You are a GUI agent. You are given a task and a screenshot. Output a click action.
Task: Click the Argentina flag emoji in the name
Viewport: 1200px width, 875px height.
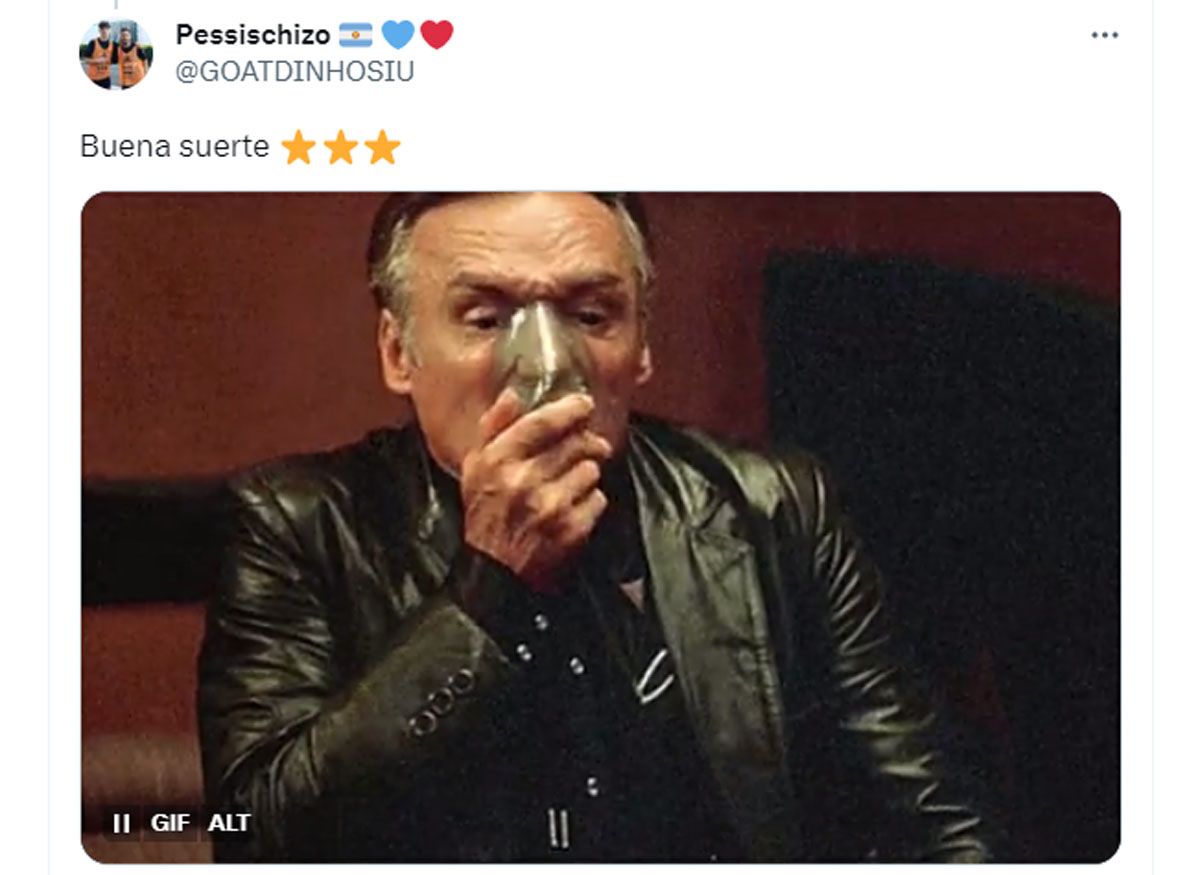pos(355,36)
